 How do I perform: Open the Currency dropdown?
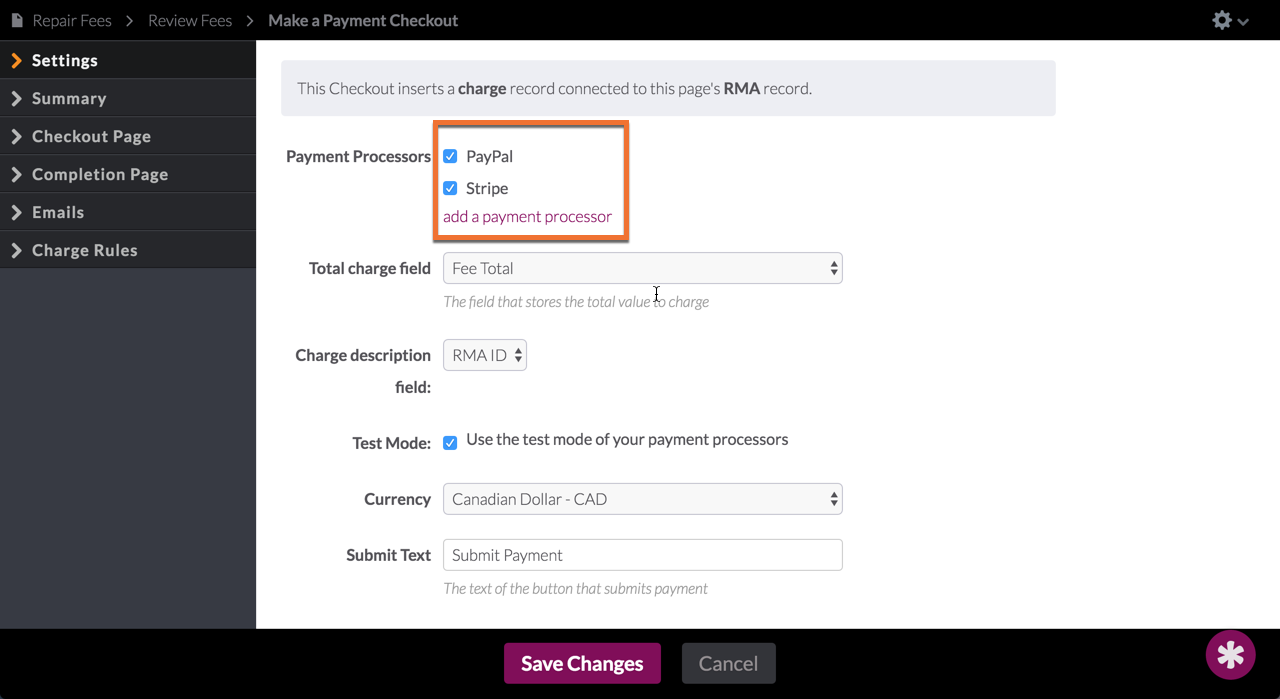pos(642,499)
